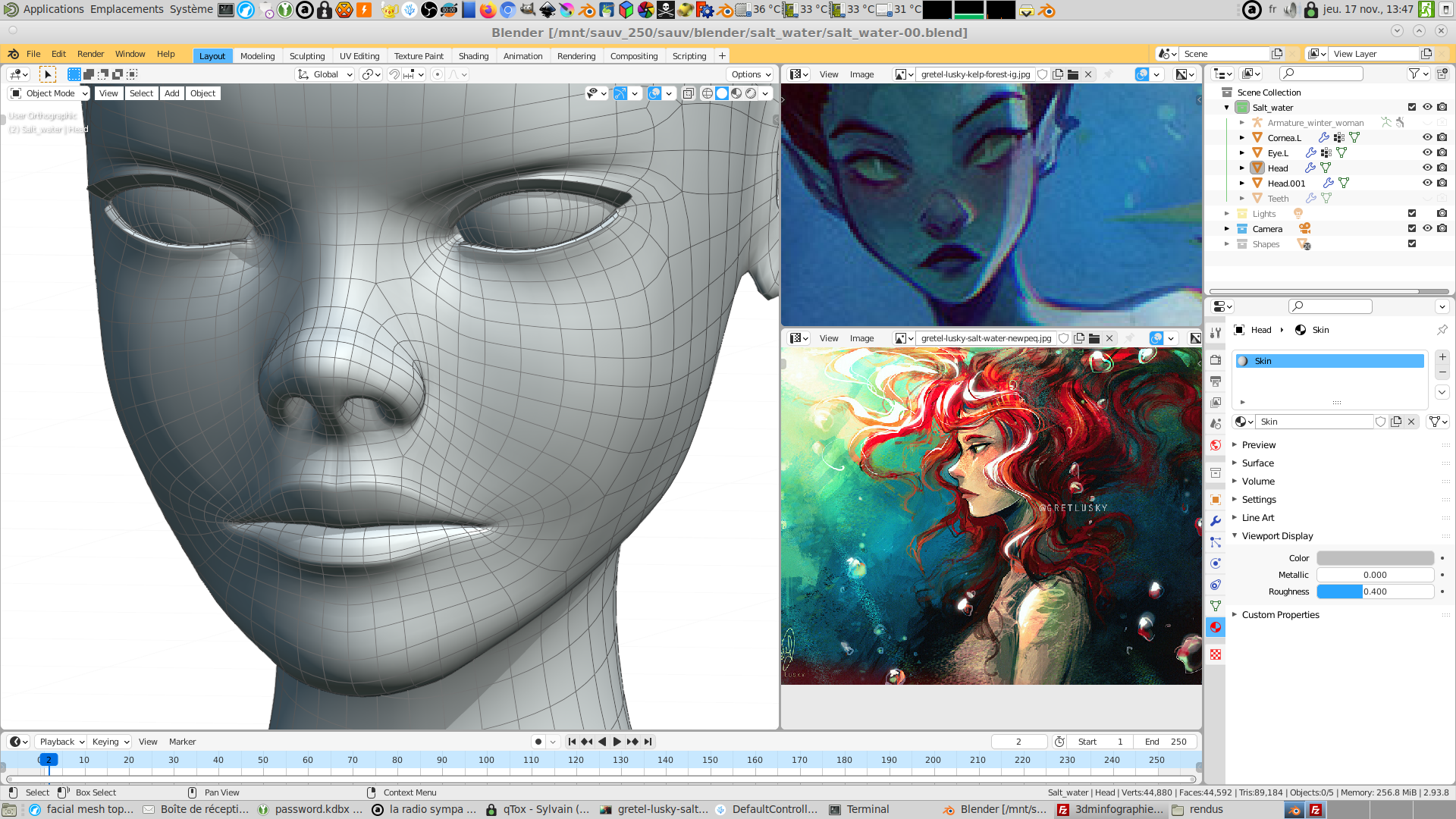Open the World properties tab
Viewport: 1456px width, 819px height.
click(x=1216, y=445)
